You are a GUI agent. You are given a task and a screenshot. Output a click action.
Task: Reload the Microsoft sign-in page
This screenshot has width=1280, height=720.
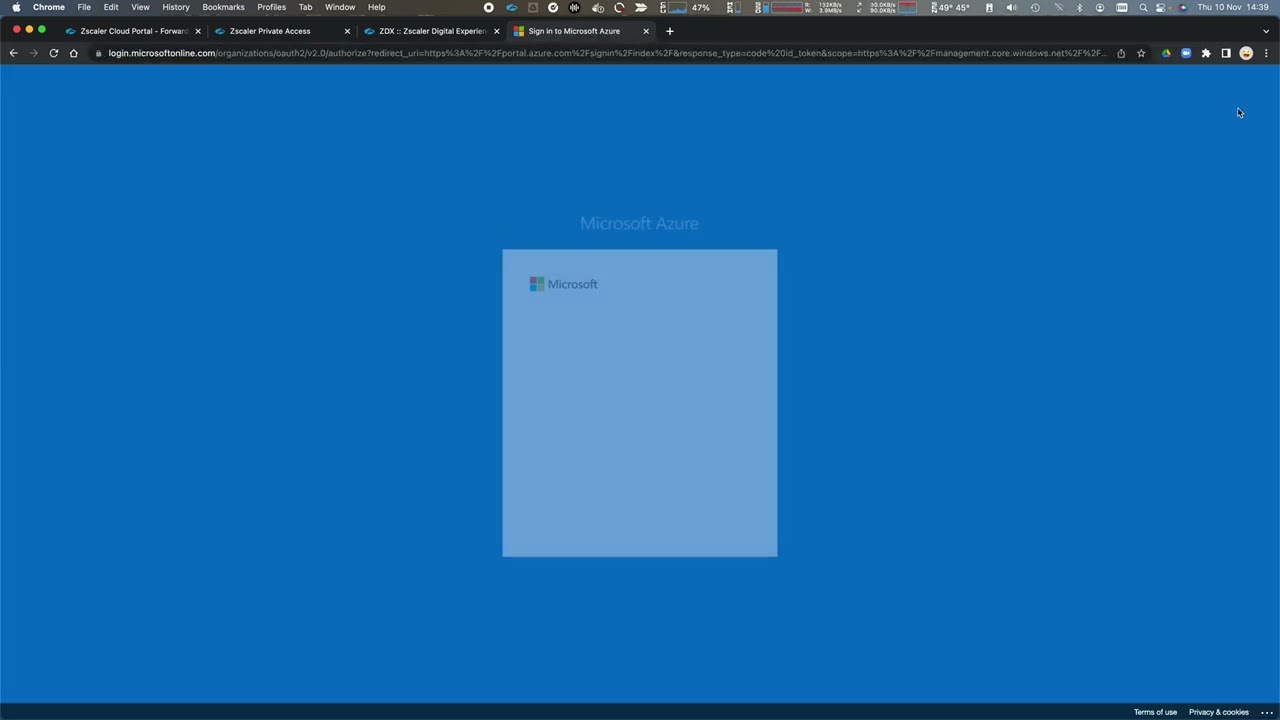(53, 53)
